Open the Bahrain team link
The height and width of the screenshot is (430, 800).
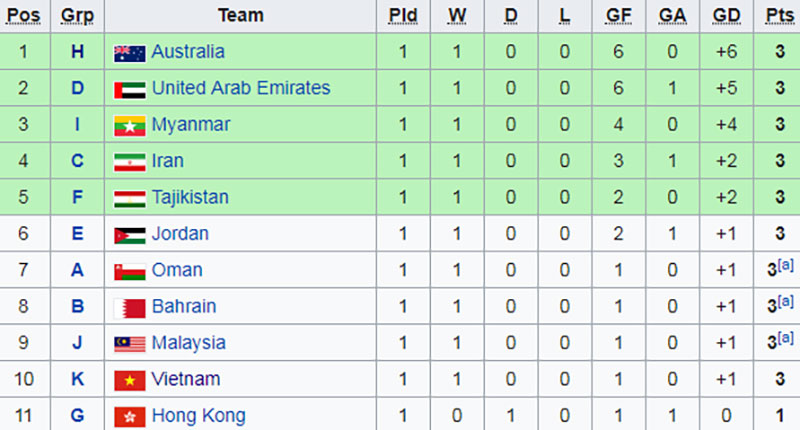[x=184, y=306]
